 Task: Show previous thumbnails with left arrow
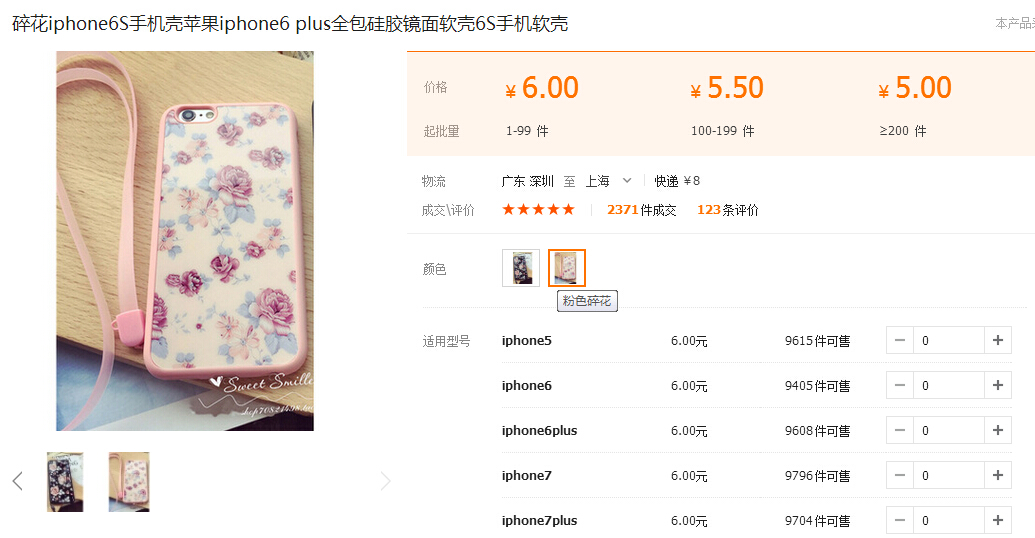coord(18,481)
